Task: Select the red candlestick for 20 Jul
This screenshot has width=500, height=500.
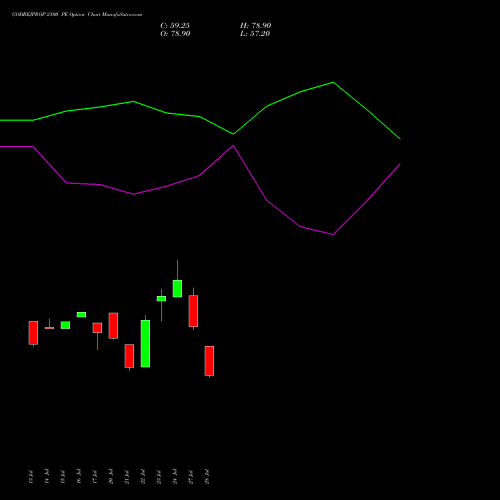Action: pyautogui.click(x=113, y=326)
